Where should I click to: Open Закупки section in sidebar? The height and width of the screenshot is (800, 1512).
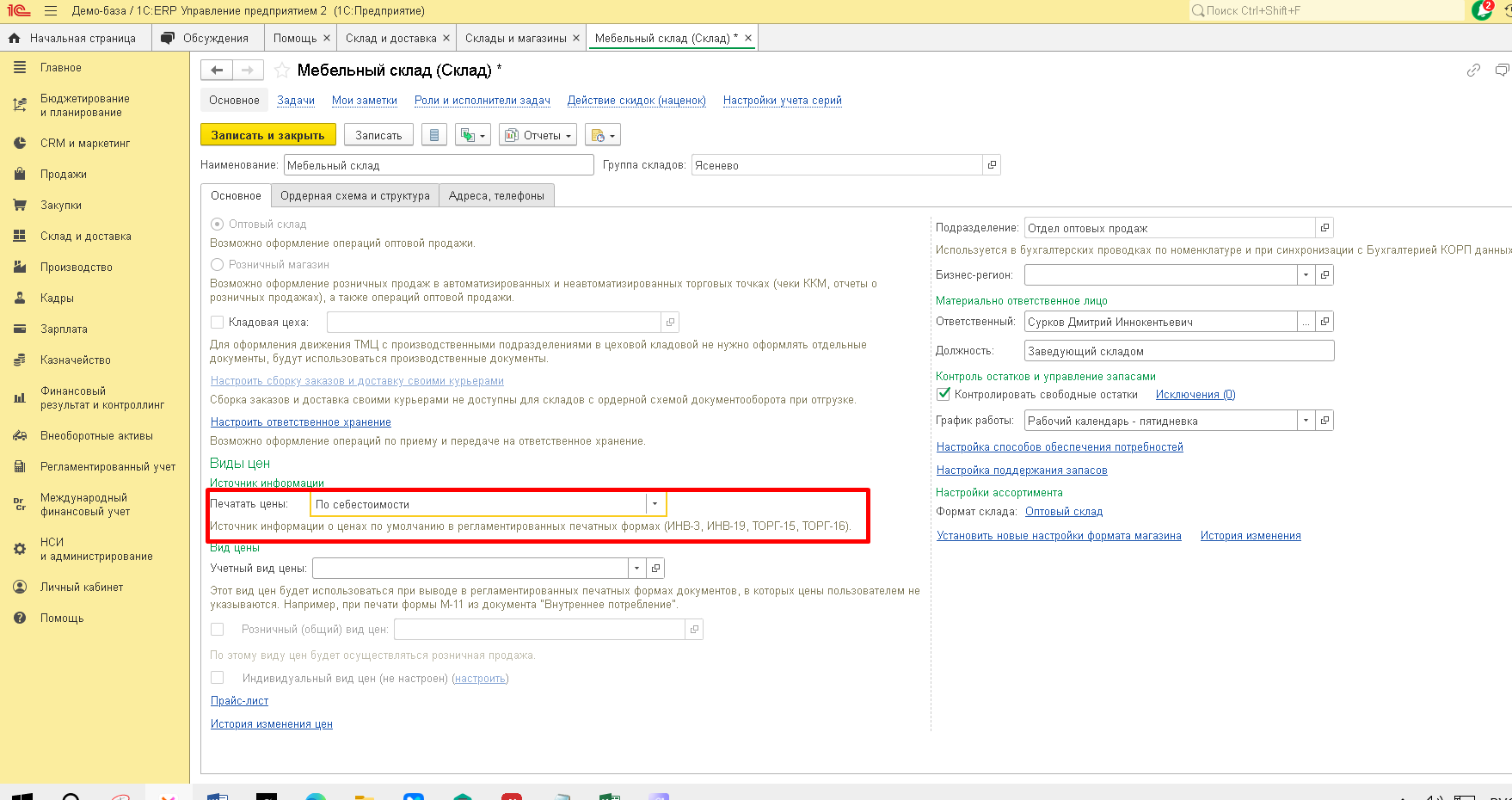point(61,205)
